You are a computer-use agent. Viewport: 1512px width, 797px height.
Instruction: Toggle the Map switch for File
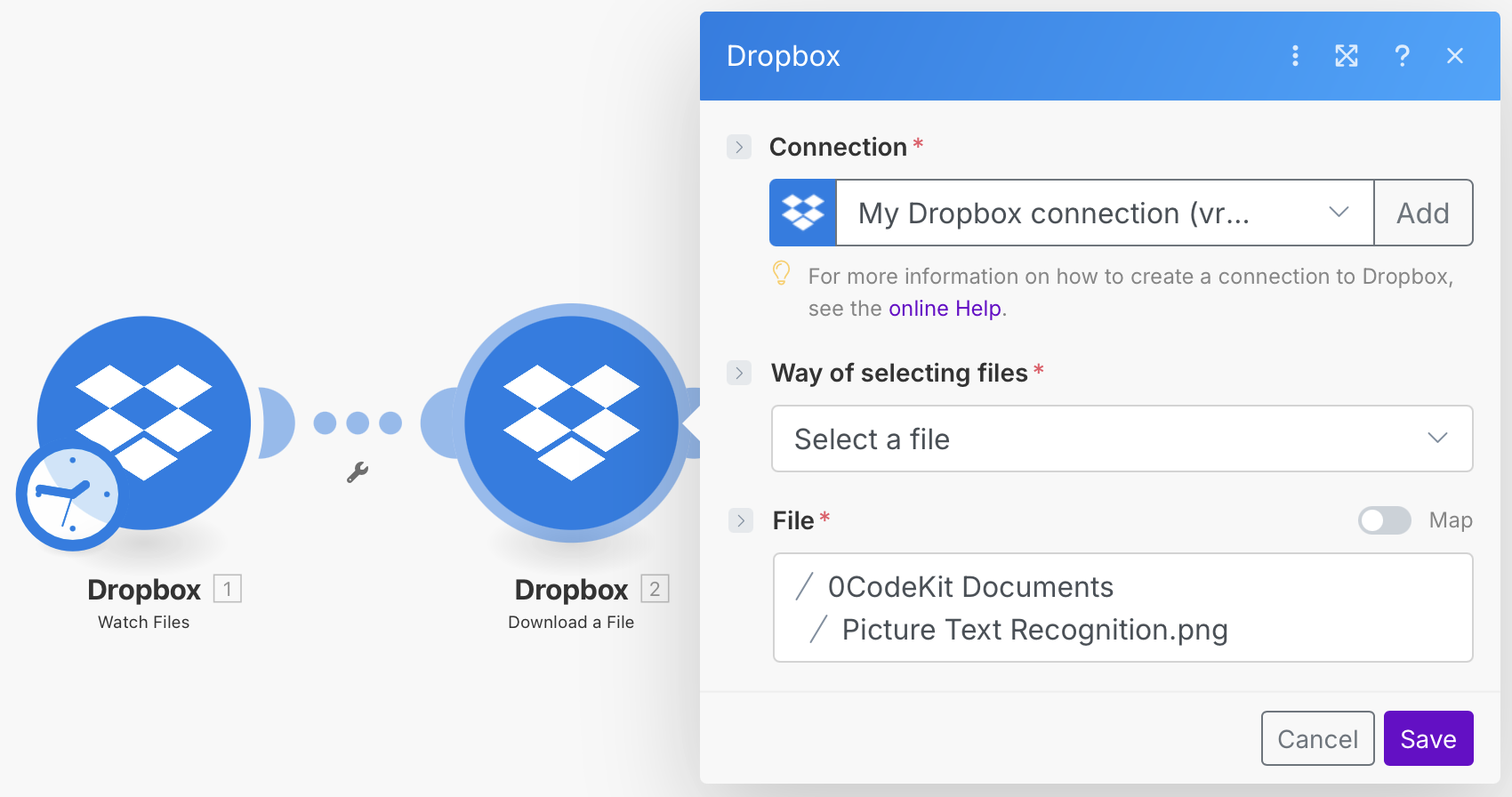click(1384, 520)
